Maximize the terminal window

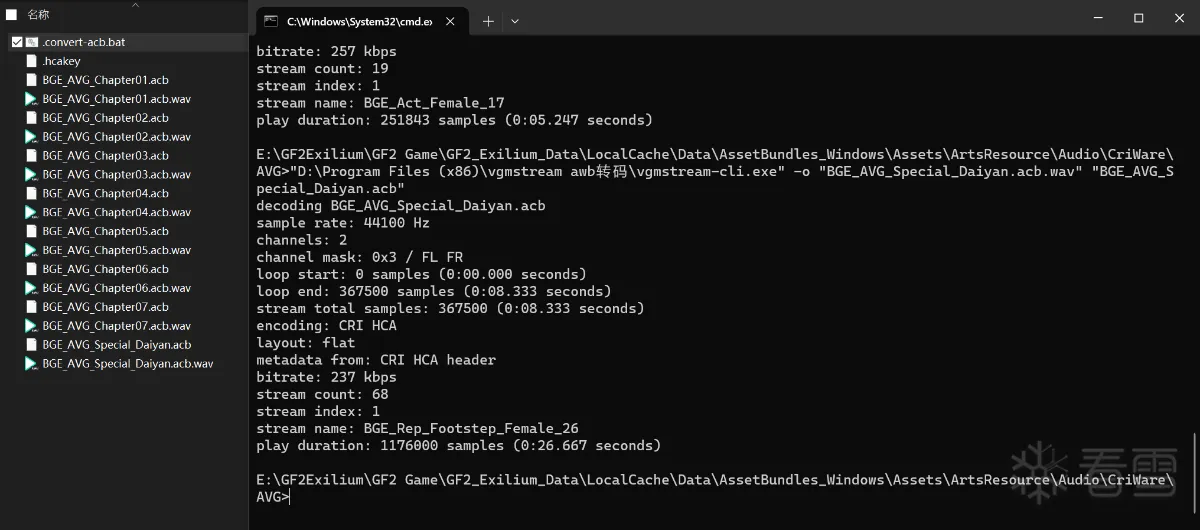(x=1138, y=18)
